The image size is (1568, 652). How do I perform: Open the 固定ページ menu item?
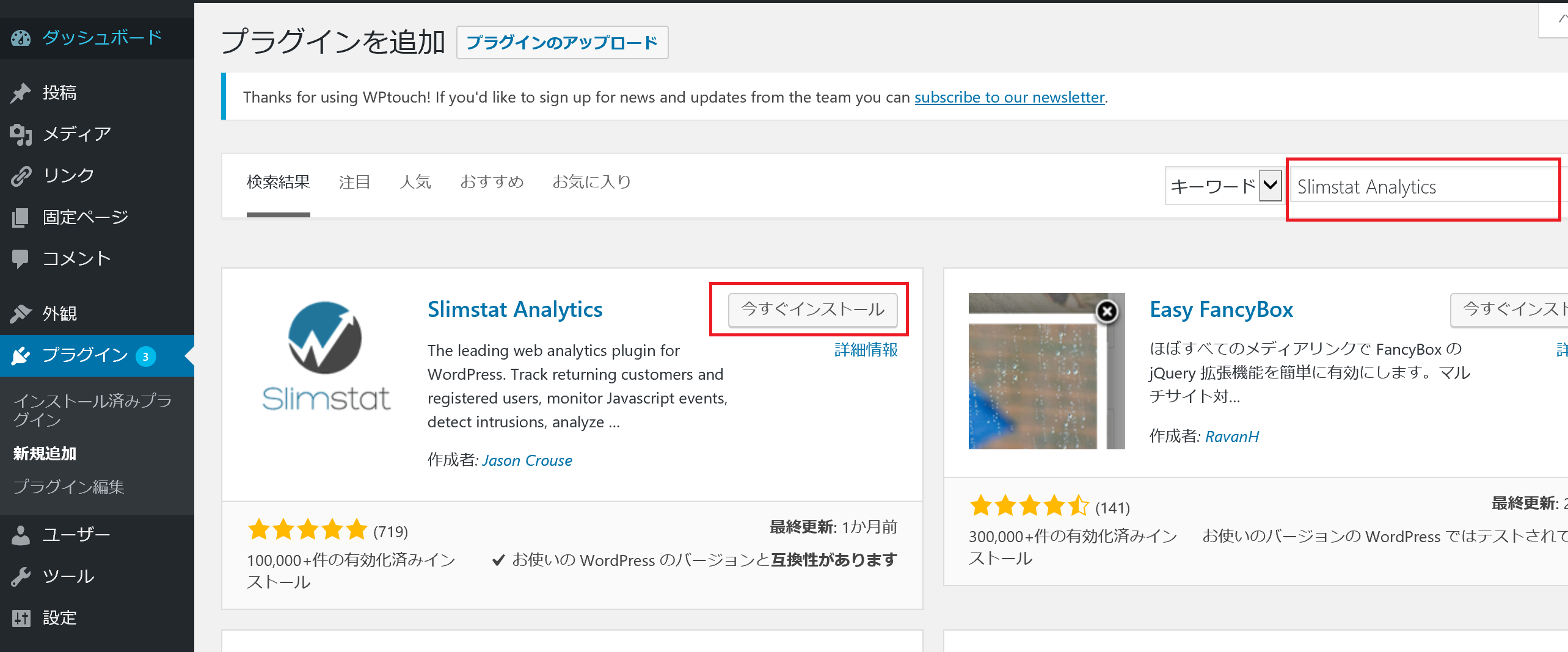coord(97,217)
